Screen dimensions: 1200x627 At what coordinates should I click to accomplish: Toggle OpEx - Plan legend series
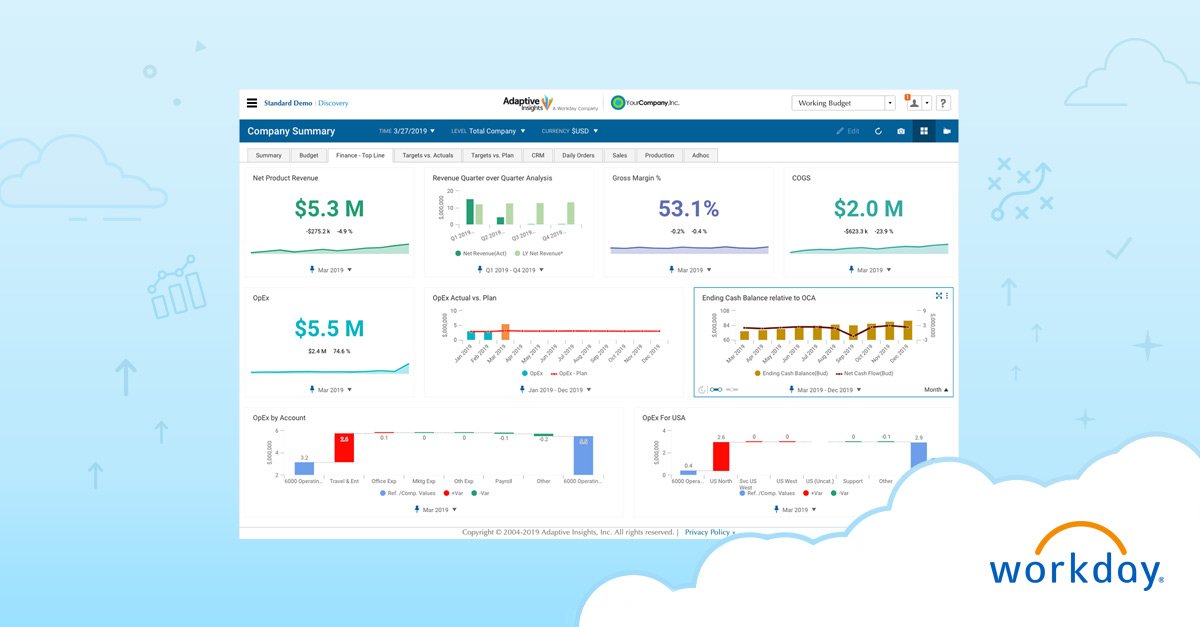569,373
